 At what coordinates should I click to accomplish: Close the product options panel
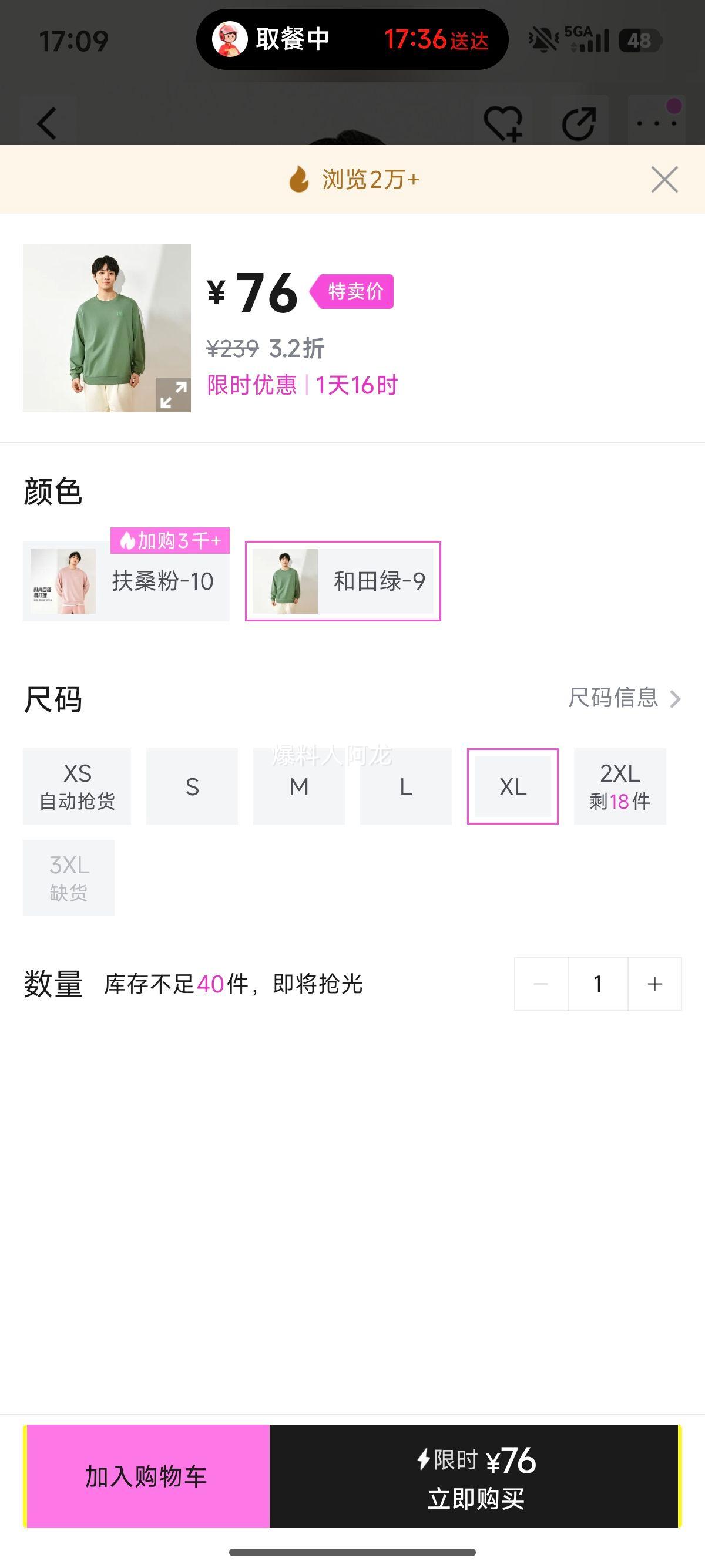pyautogui.click(x=664, y=180)
